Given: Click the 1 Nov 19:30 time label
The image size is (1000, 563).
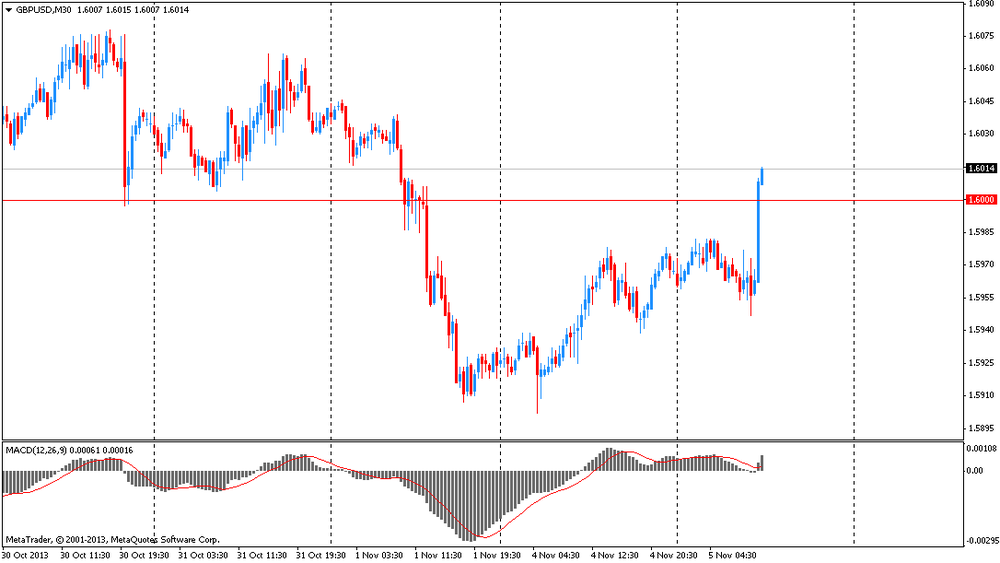Looking at the screenshot, I should (x=499, y=553).
